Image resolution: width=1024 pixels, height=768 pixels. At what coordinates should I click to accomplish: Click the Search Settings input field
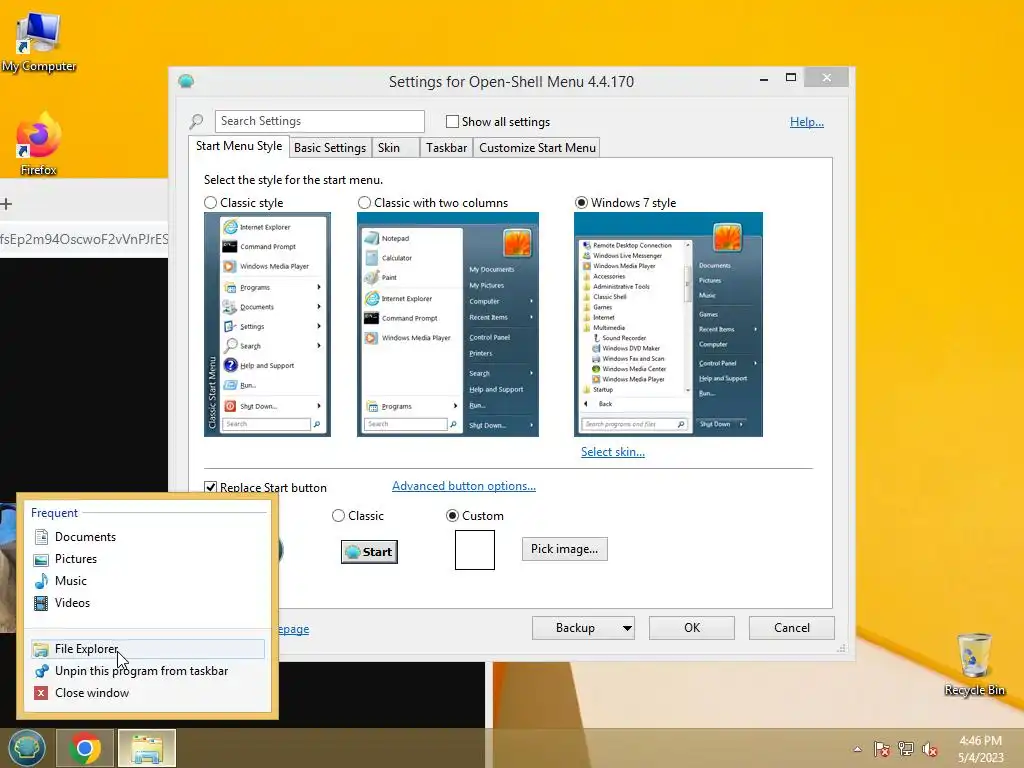point(319,121)
